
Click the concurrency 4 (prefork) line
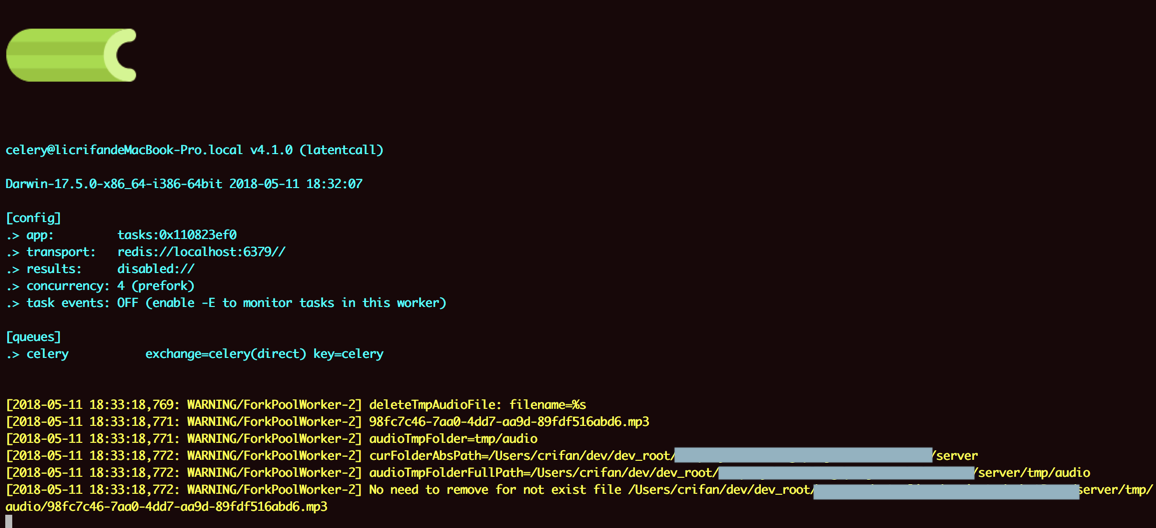(100, 286)
